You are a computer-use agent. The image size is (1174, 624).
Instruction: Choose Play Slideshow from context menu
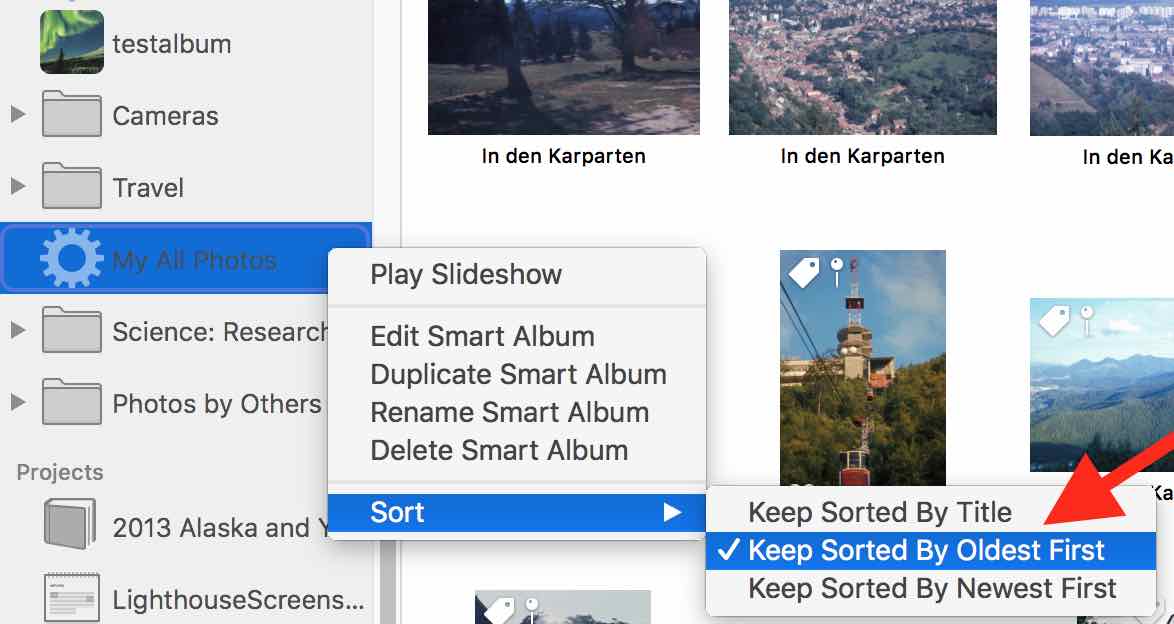point(466,274)
